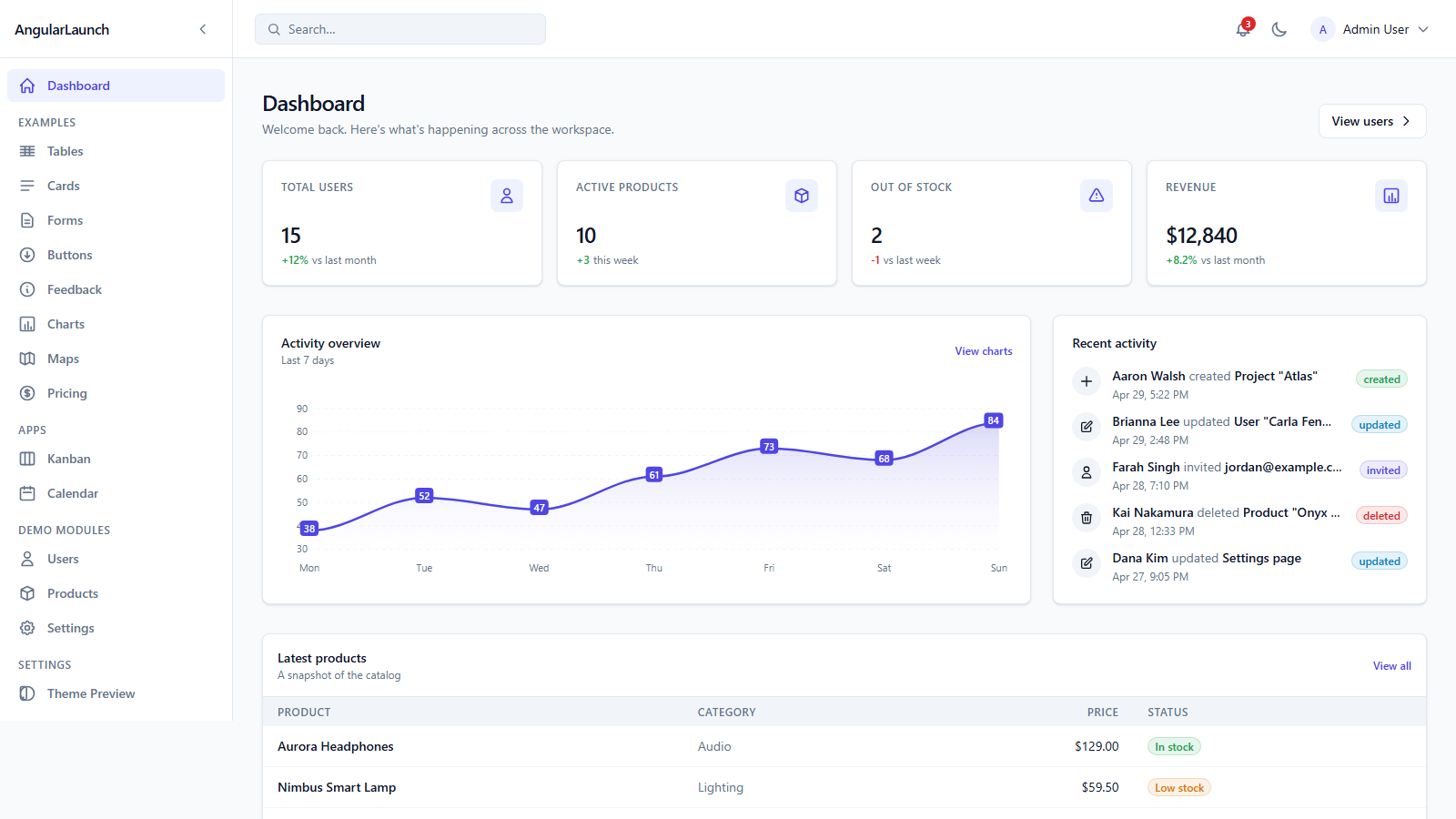Click the Pricing dollar icon
Viewport: 1456px width, 819px height.
27,393
